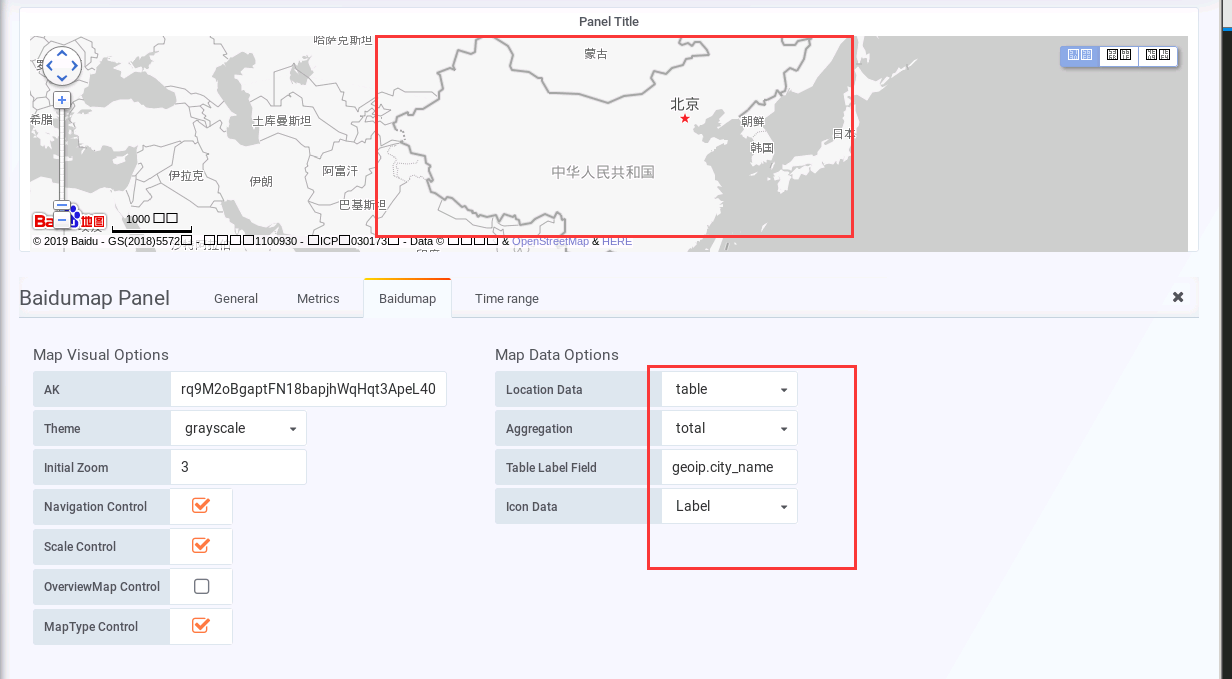Expand the Aggregation dropdown set to total
This screenshot has width=1232, height=679.
[x=728, y=428]
